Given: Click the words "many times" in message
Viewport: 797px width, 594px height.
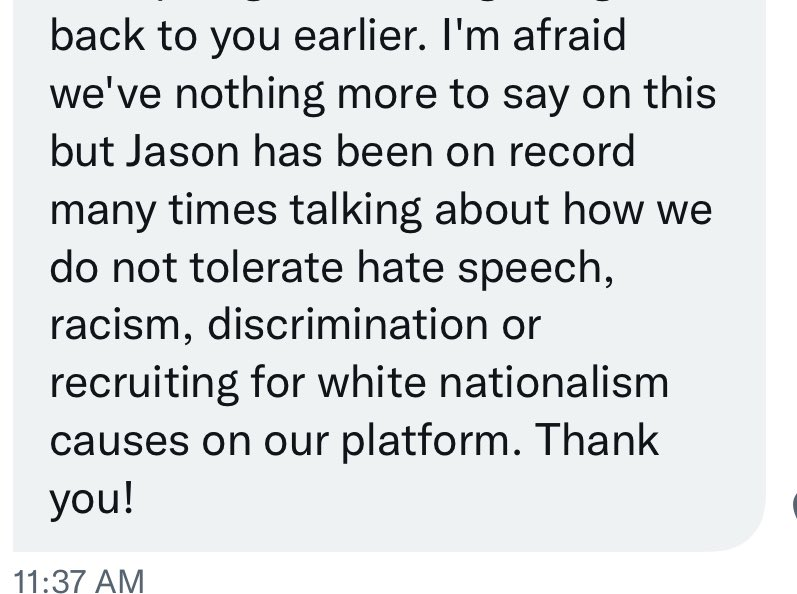Looking at the screenshot, I should click(x=164, y=210).
